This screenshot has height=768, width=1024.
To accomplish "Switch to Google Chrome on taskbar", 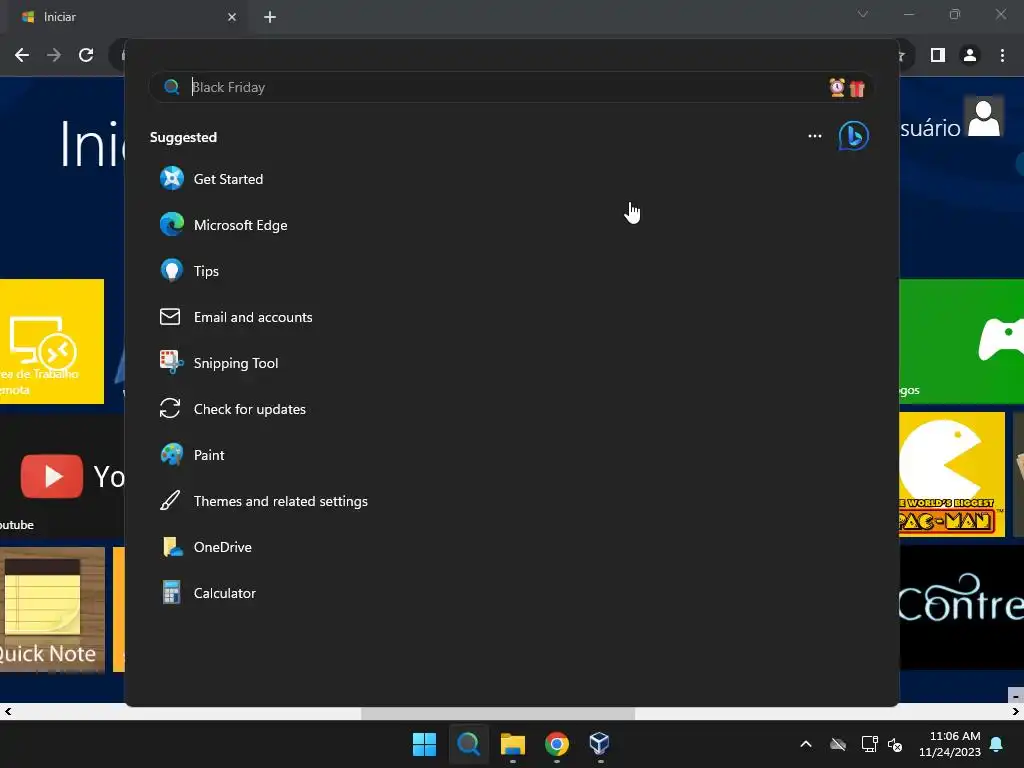I will click(x=556, y=744).
